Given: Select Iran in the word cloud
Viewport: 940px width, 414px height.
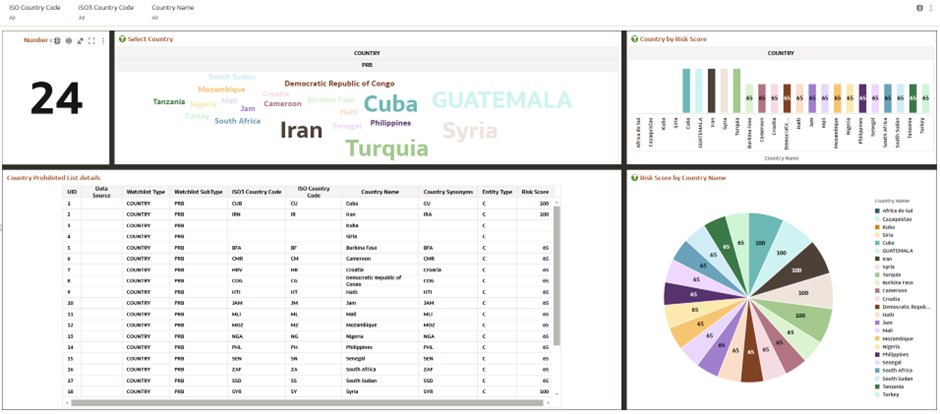Looking at the screenshot, I should 301,130.
